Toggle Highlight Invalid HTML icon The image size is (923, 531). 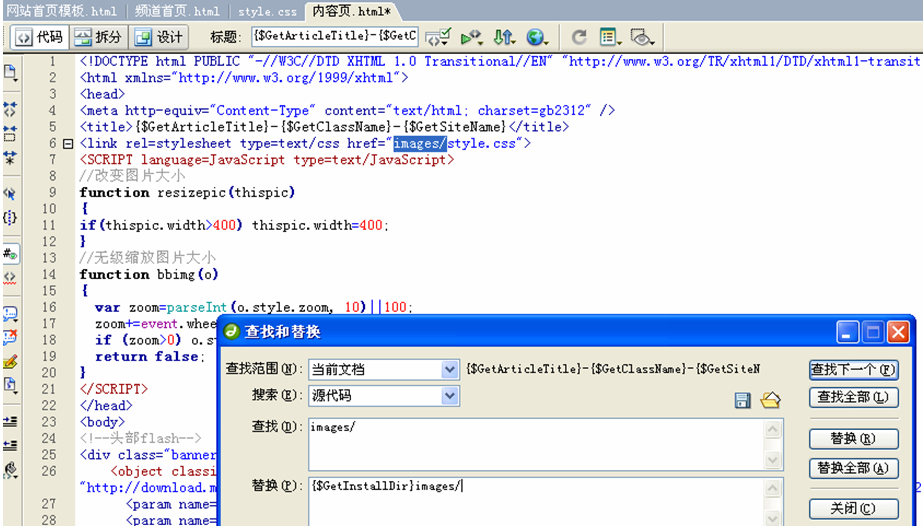click(x=11, y=277)
